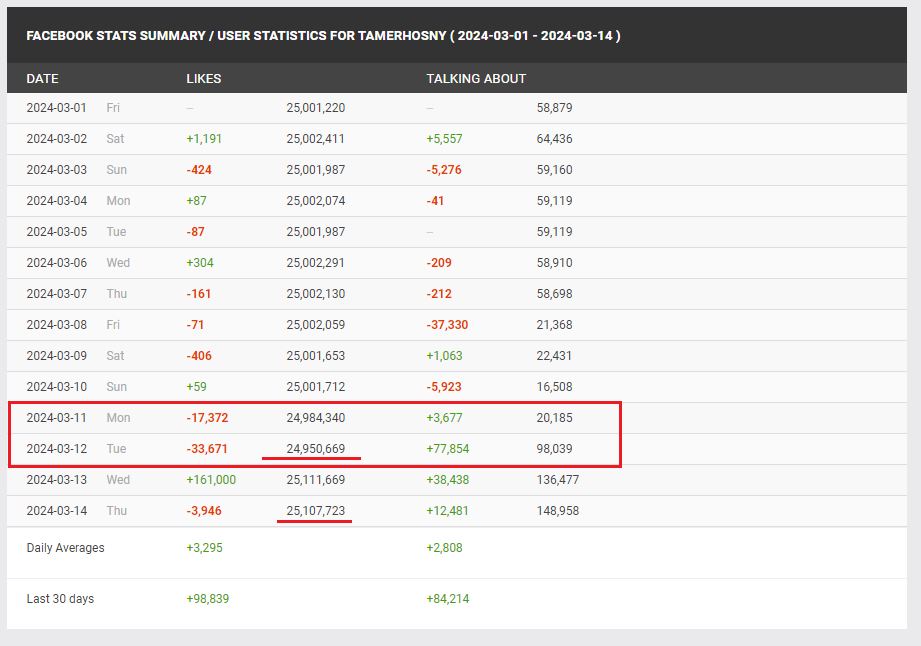The image size is (921, 646).
Task: Click Daily Averages likes +3,295
Action: click(x=204, y=548)
